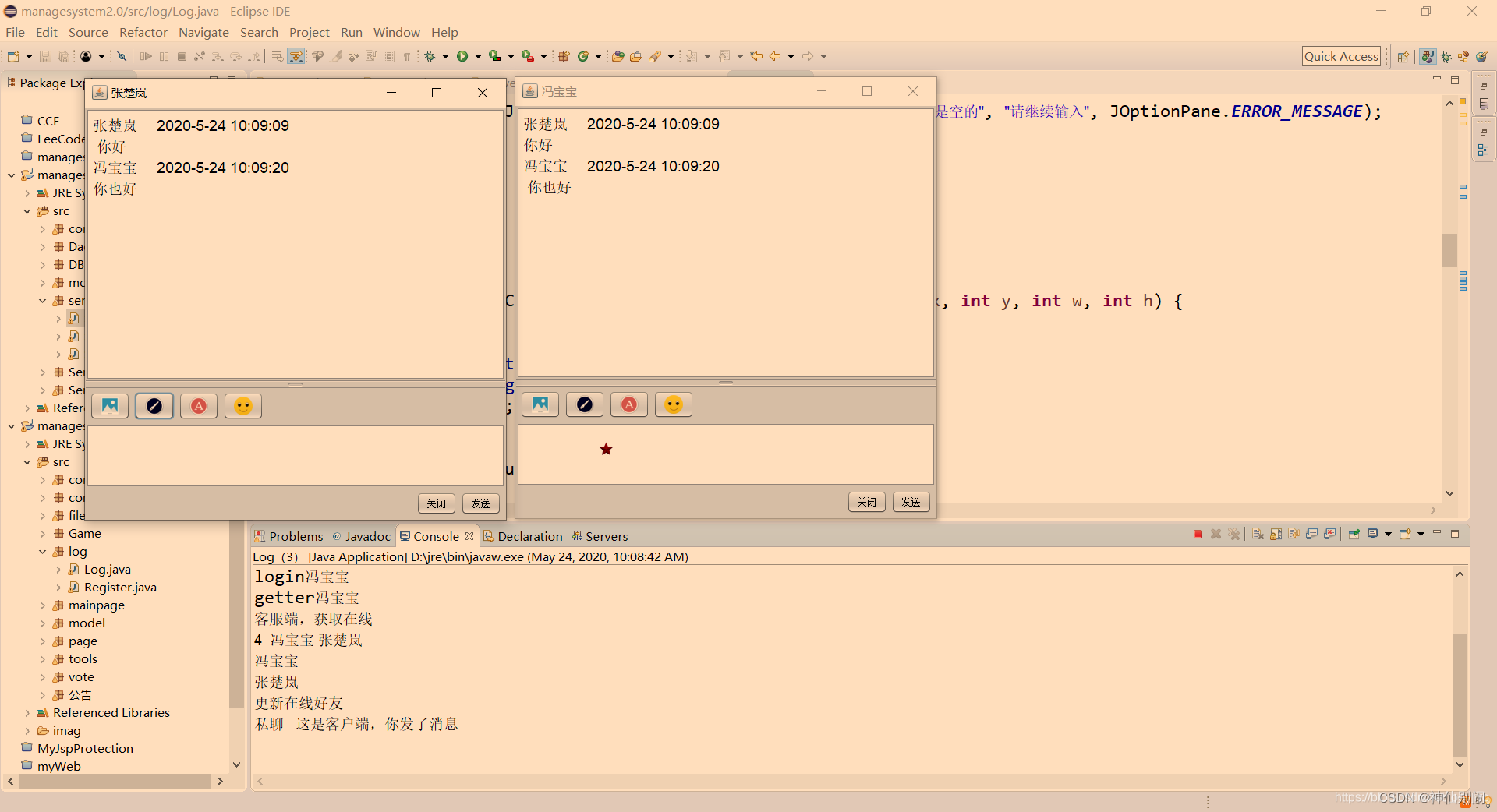Click red font A icon in 冯宝宝 window
The height and width of the screenshot is (812, 1497).
(x=629, y=404)
